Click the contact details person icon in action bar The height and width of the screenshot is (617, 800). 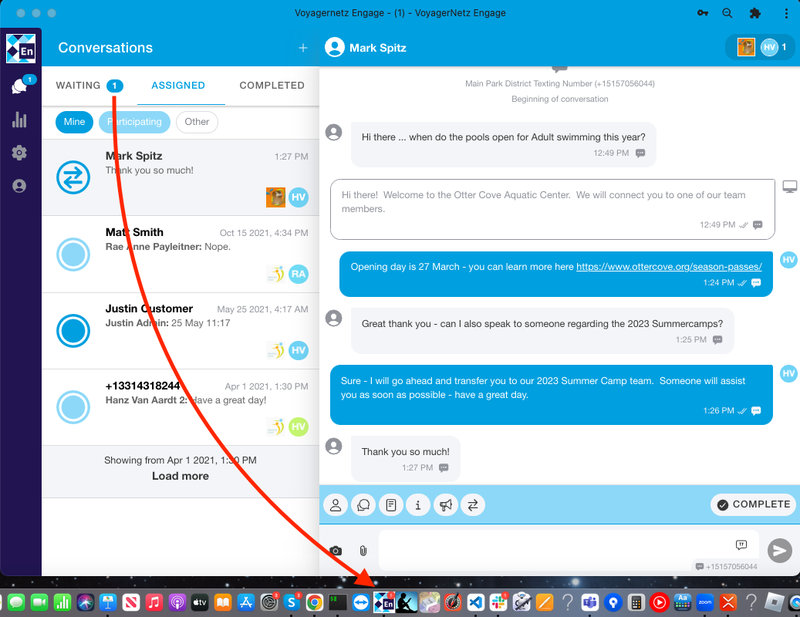[336, 505]
